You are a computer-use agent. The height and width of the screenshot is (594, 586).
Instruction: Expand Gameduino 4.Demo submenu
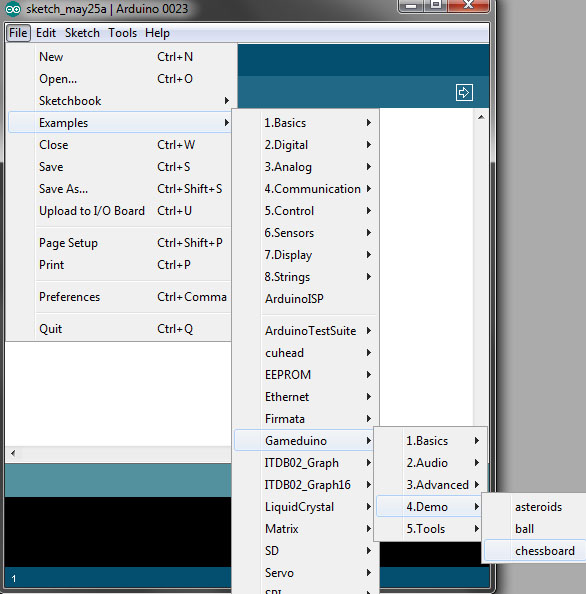[429, 506]
